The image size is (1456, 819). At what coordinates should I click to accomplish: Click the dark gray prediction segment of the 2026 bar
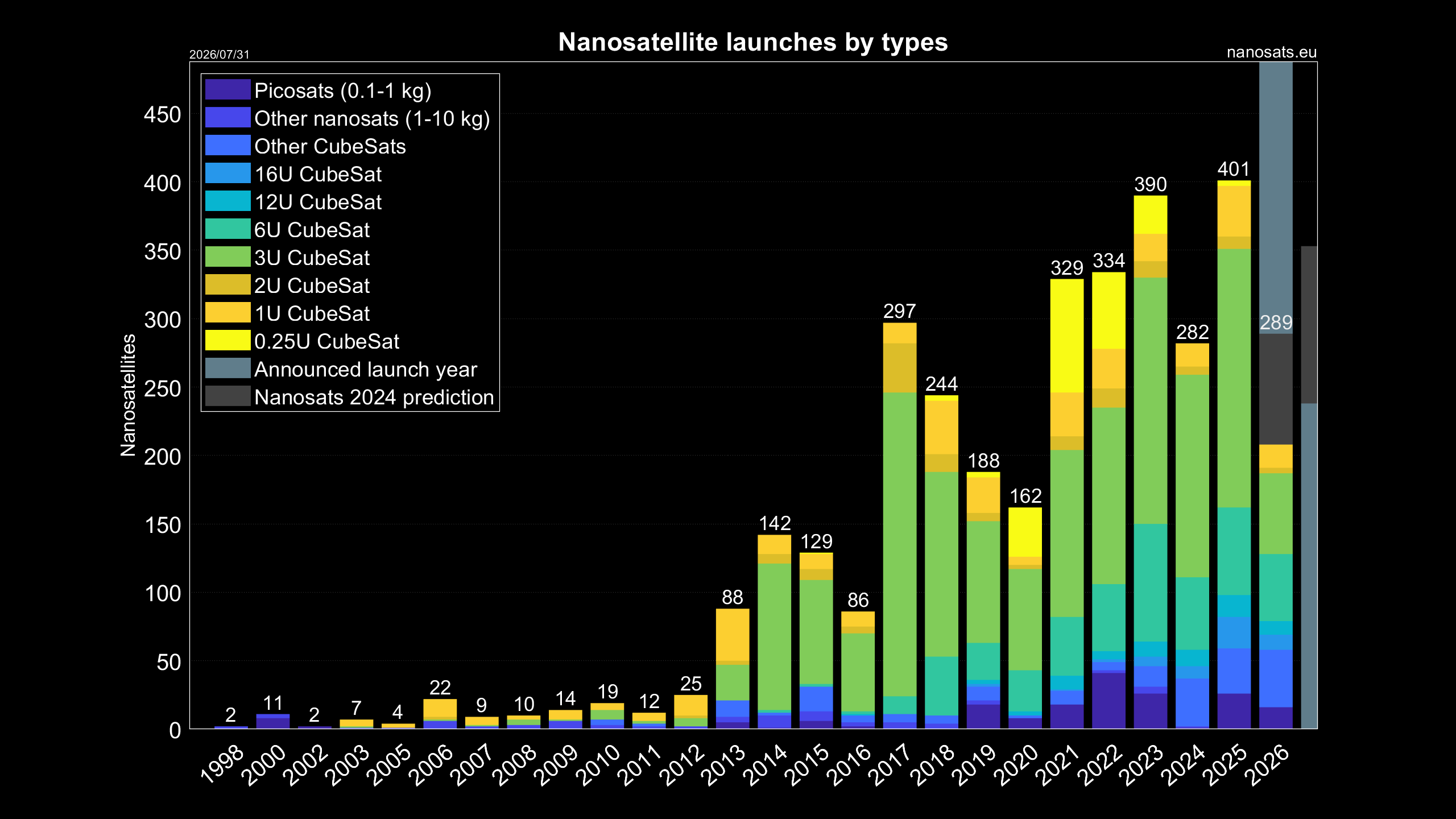pos(1276,389)
